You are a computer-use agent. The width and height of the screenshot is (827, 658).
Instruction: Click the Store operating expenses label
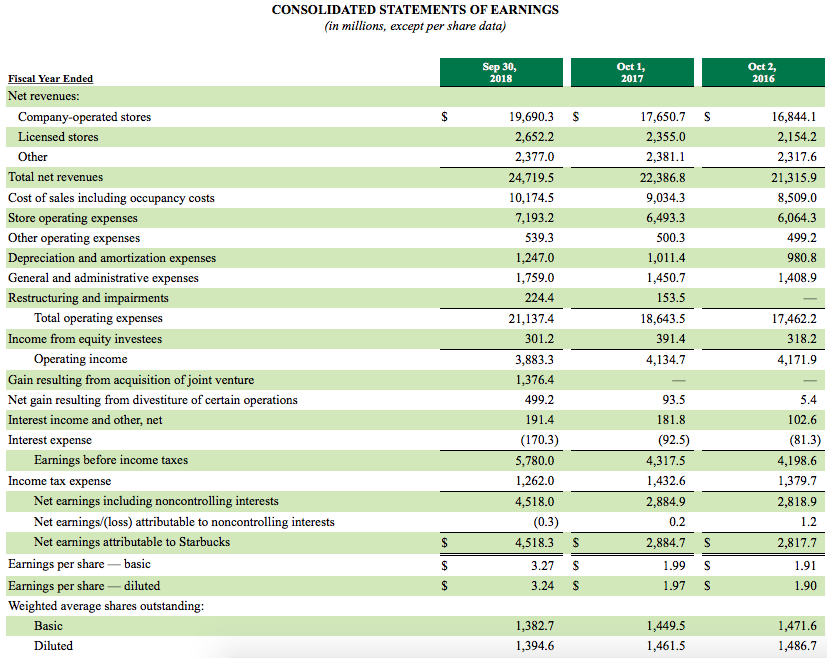click(x=72, y=217)
